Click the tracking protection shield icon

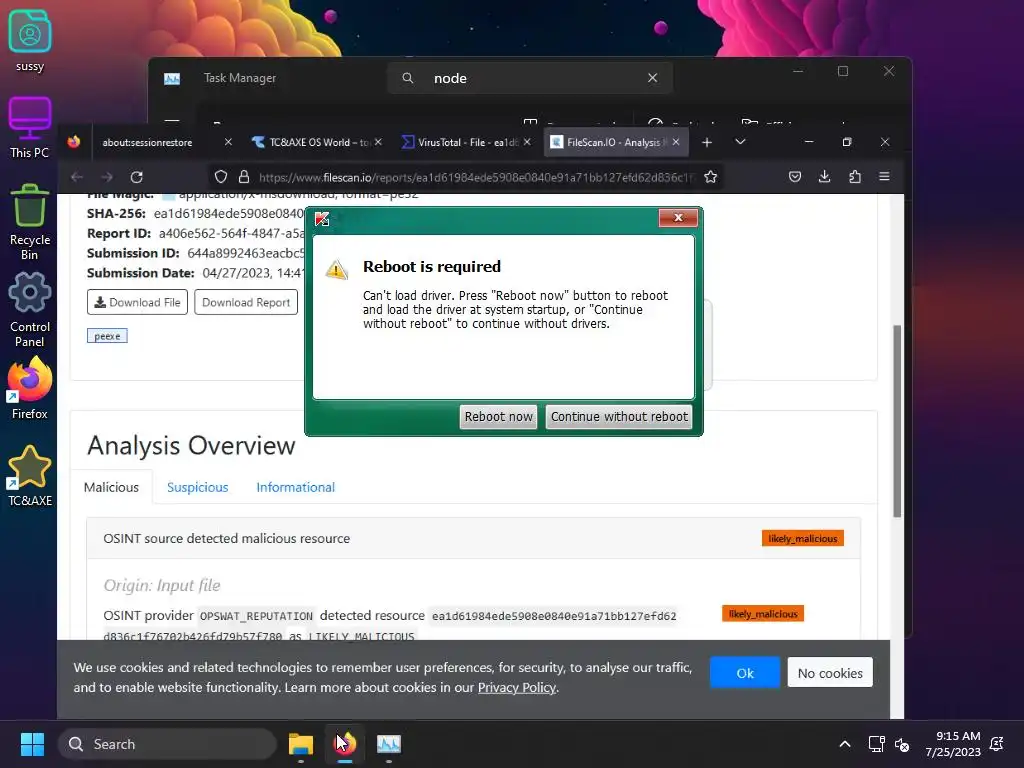221,177
